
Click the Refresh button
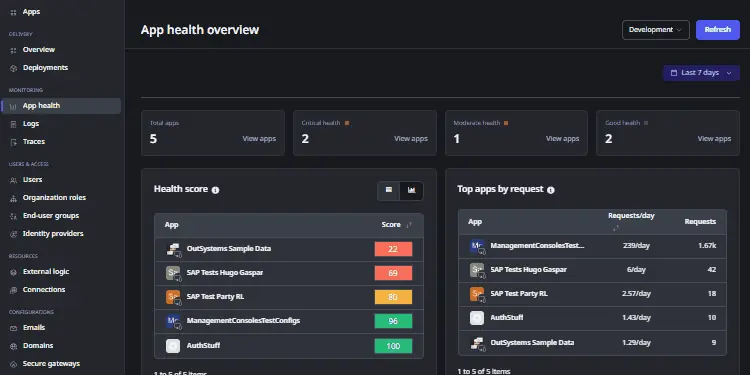[x=717, y=30]
